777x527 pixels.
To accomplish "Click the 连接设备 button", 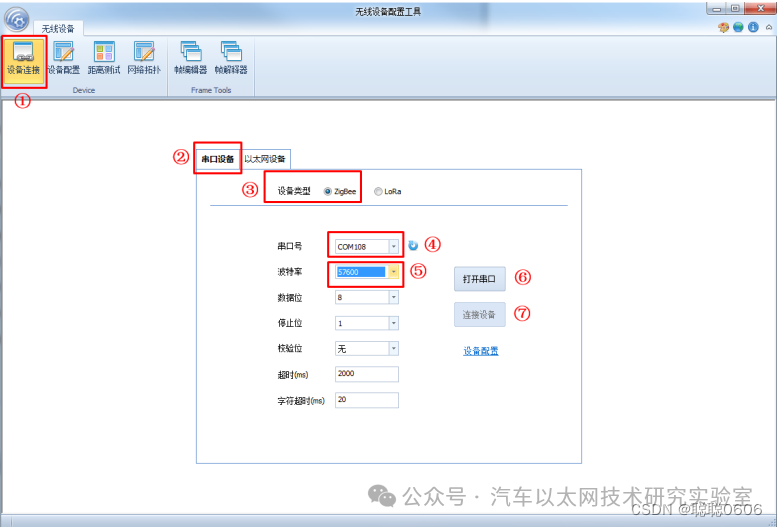I will [480, 314].
